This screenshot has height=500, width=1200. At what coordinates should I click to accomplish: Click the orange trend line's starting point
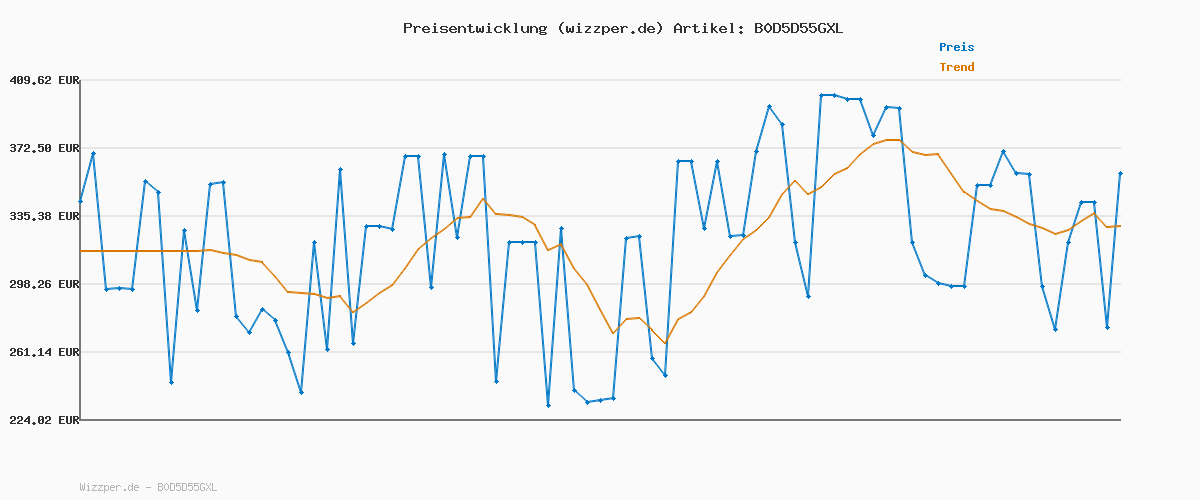(81, 251)
